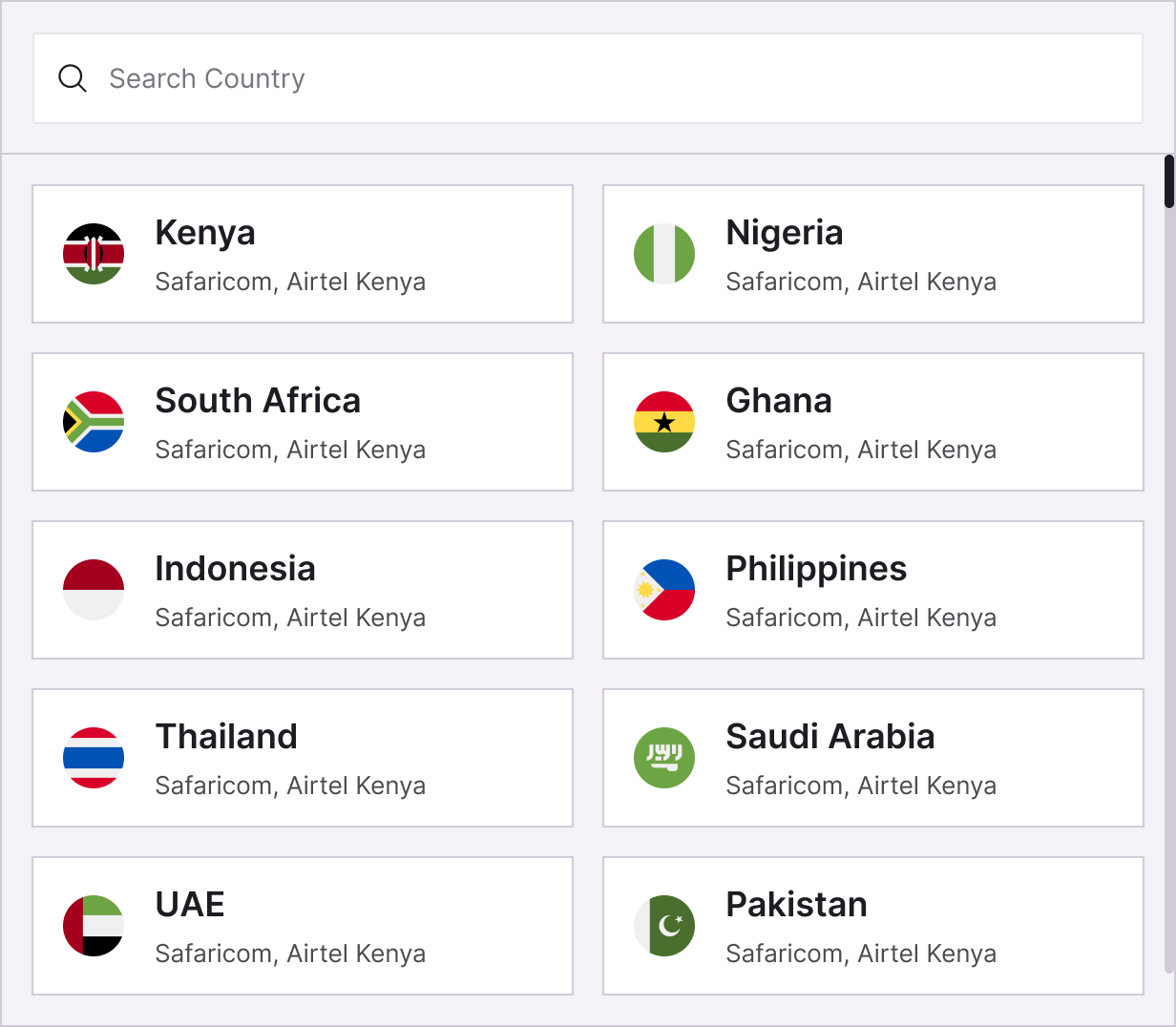Click the Nigeria flag icon
The width and height of the screenshot is (1176, 1027).
point(664,254)
